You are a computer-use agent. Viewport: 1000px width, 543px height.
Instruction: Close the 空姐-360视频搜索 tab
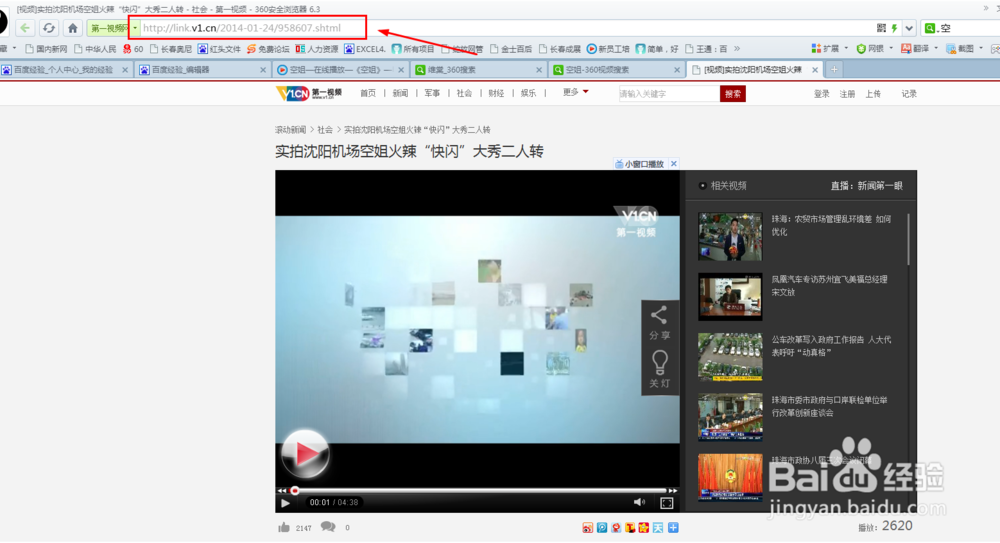coord(677,70)
